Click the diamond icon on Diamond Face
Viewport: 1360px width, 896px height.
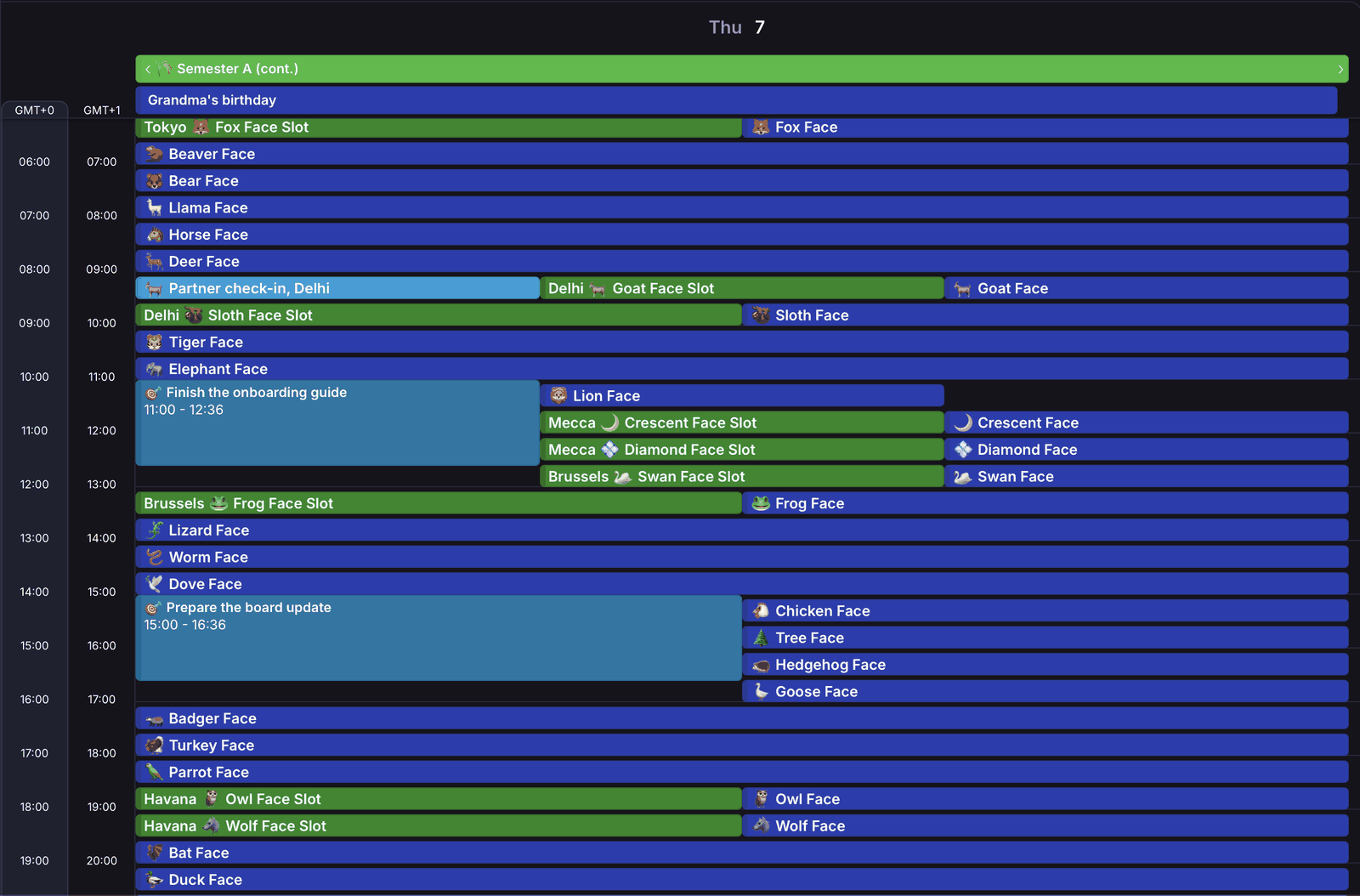(963, 450)
